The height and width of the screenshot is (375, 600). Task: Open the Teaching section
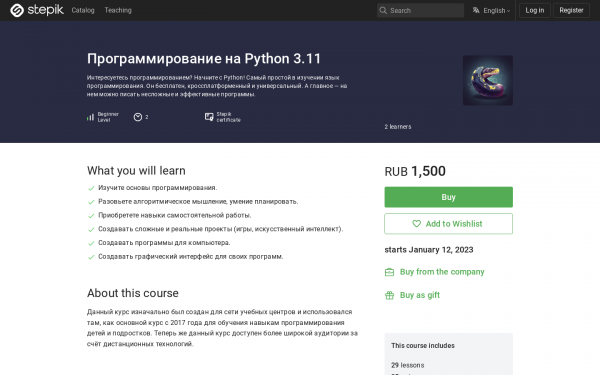coord(118,10)
